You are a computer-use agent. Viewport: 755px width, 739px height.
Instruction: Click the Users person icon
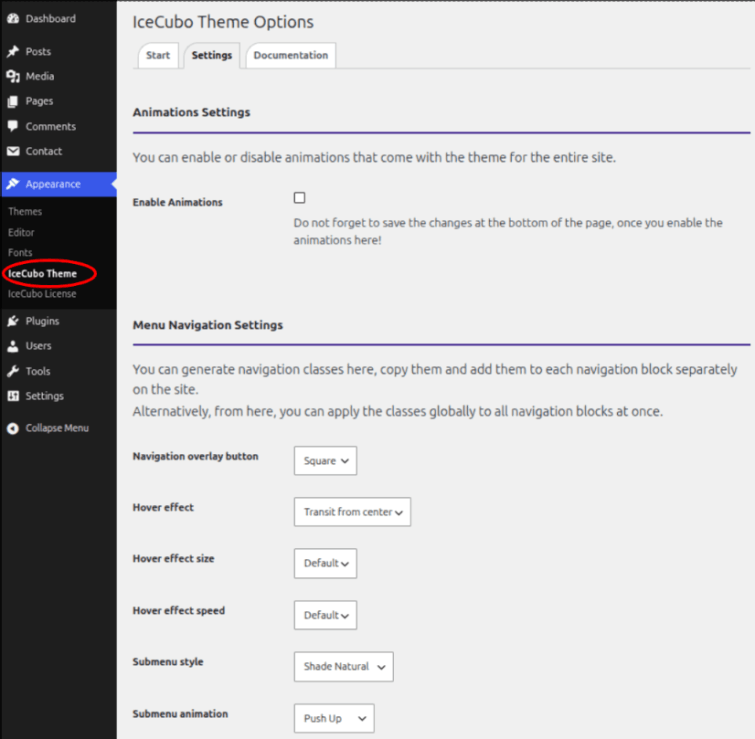point(13,346)
